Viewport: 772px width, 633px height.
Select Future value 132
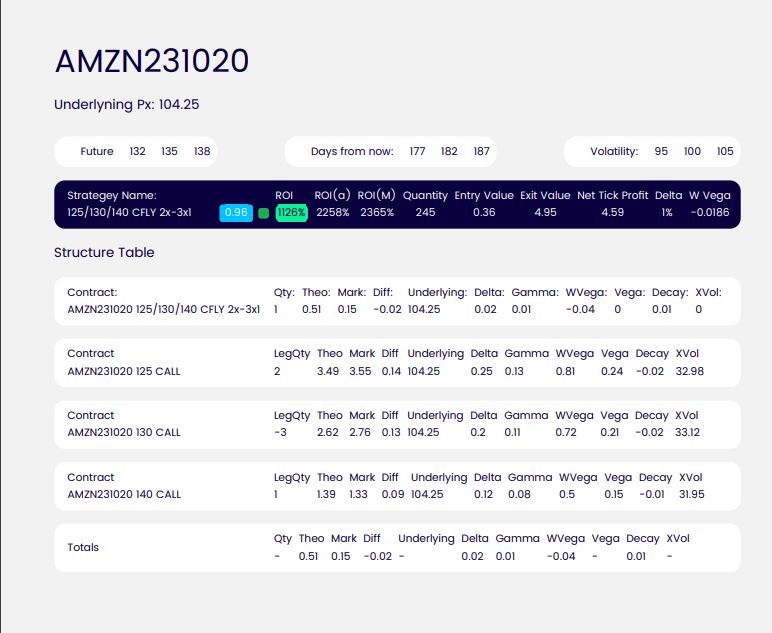[138, 152]
